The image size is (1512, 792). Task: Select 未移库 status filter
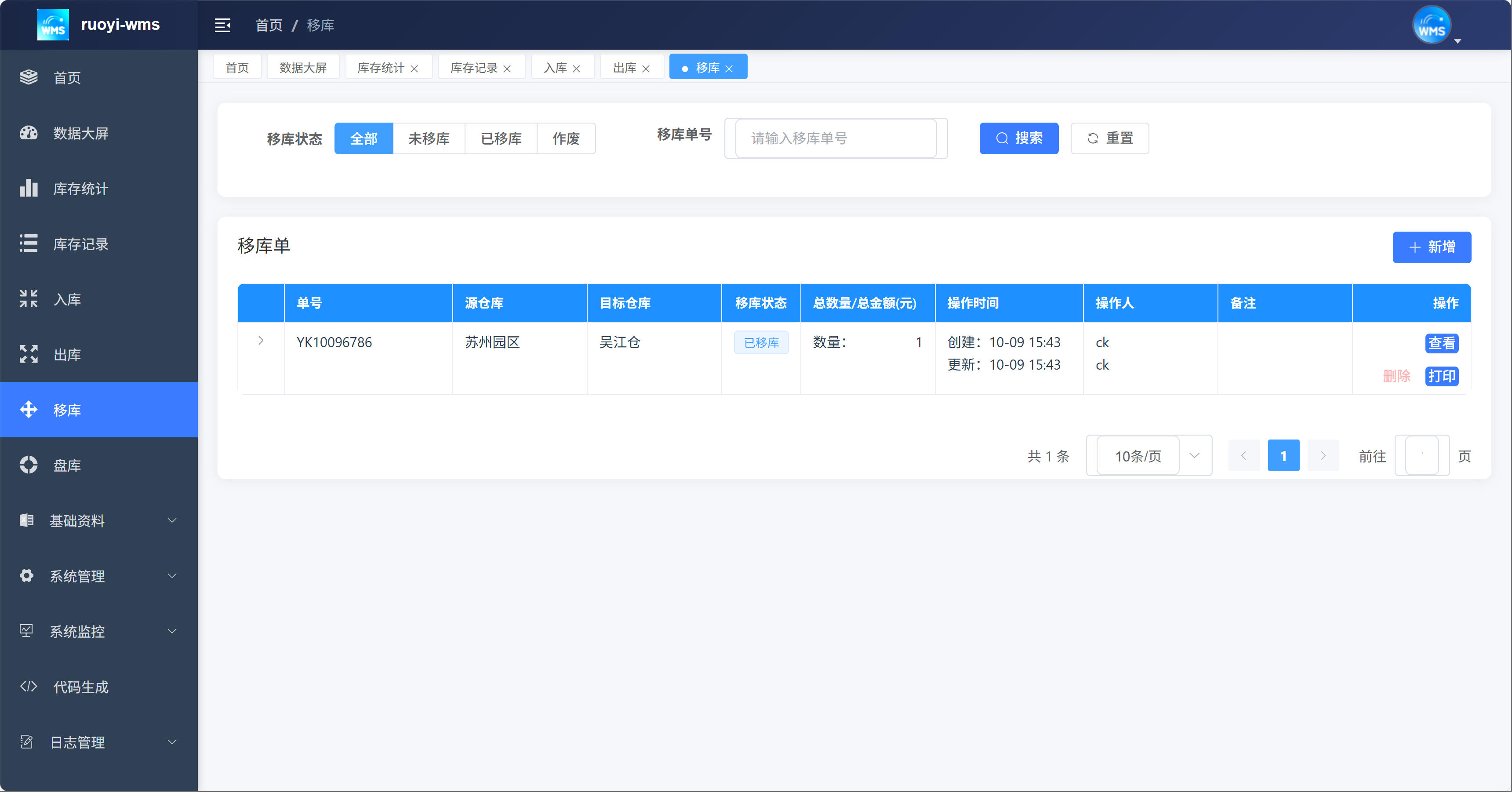[429, 138]
